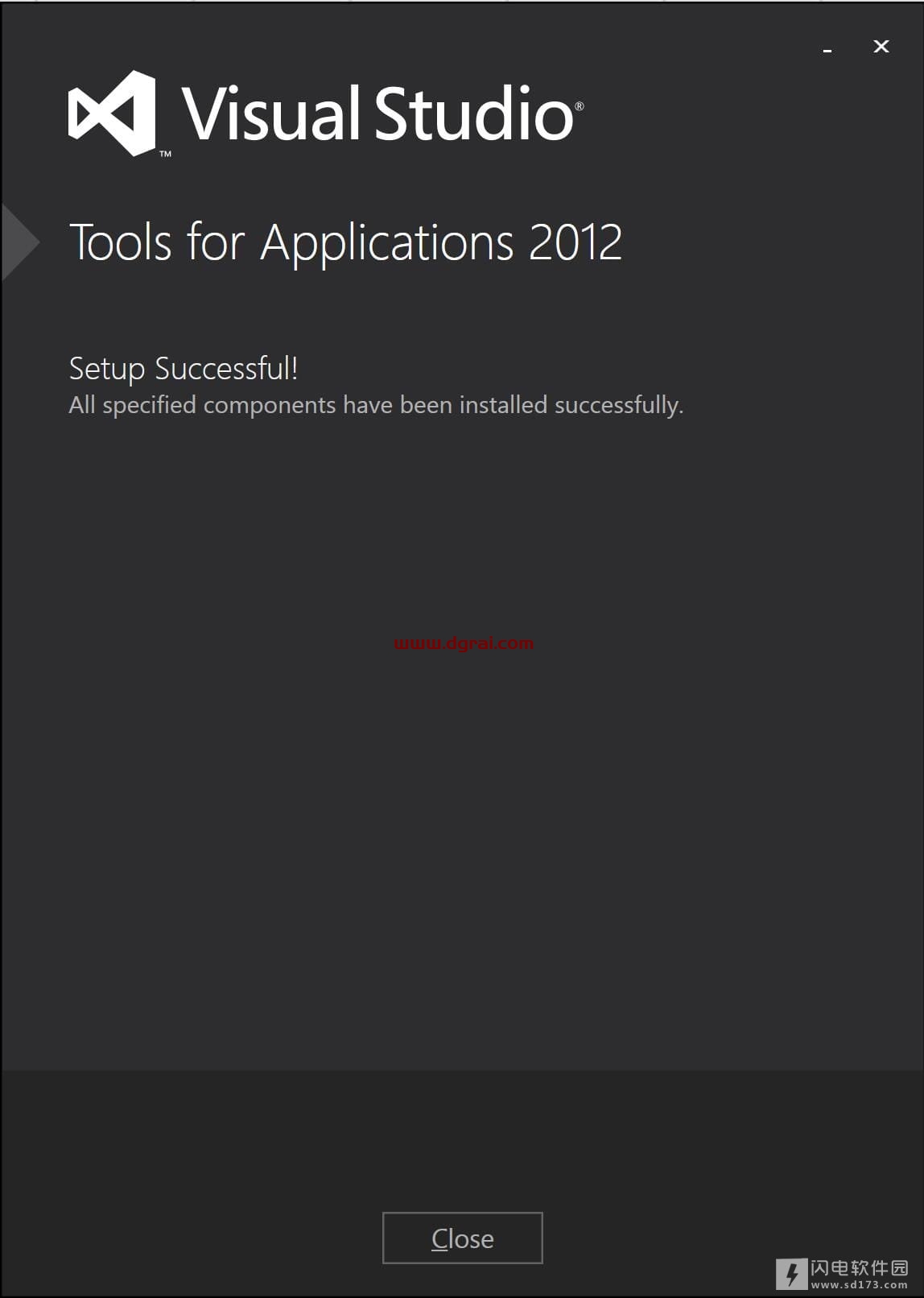Click the TM symbol below the logo
This screenshot has width=924, height=1298.
pyautogui.click(x=165, y=153)
